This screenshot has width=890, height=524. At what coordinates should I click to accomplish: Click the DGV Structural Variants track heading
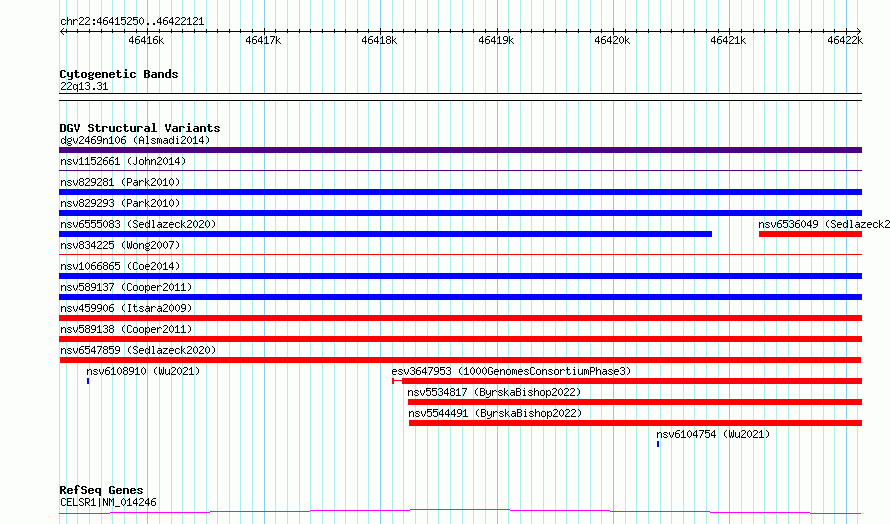click(x=140, y=128)
